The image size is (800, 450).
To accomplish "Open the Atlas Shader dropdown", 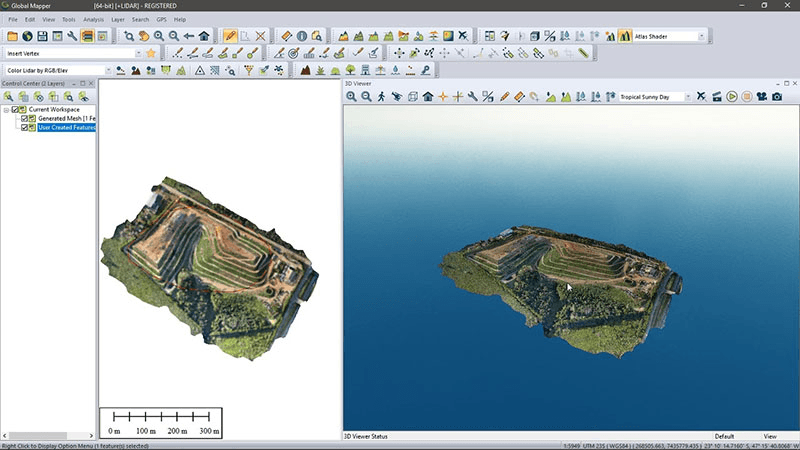I will tap(701, 36).
